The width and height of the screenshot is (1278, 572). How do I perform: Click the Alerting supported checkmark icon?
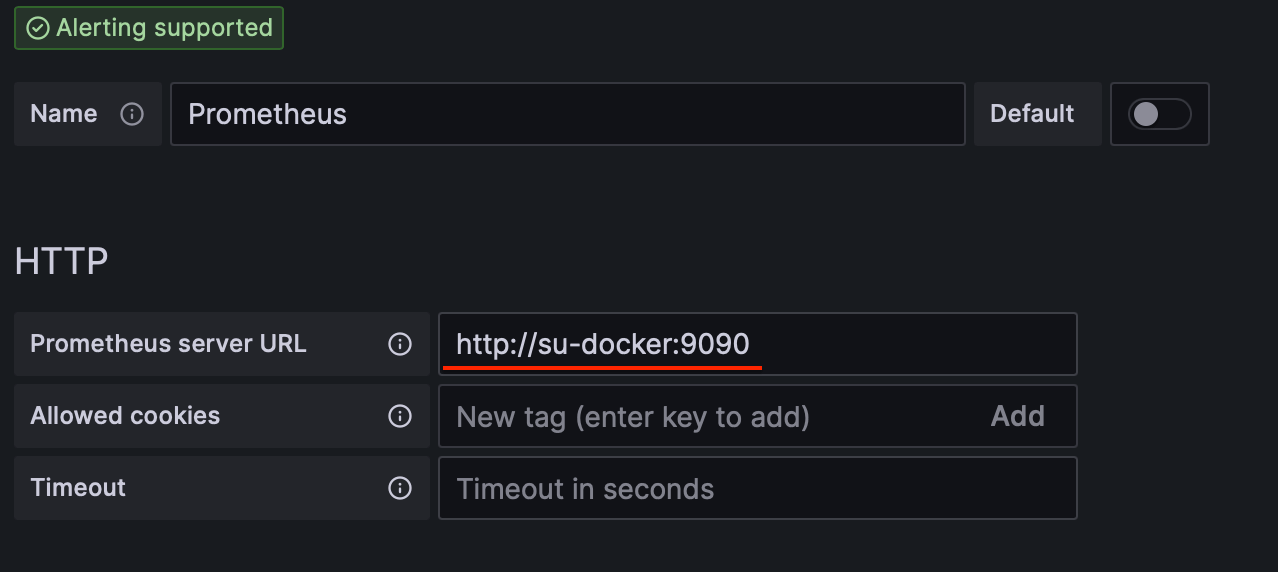click(38, 28)
